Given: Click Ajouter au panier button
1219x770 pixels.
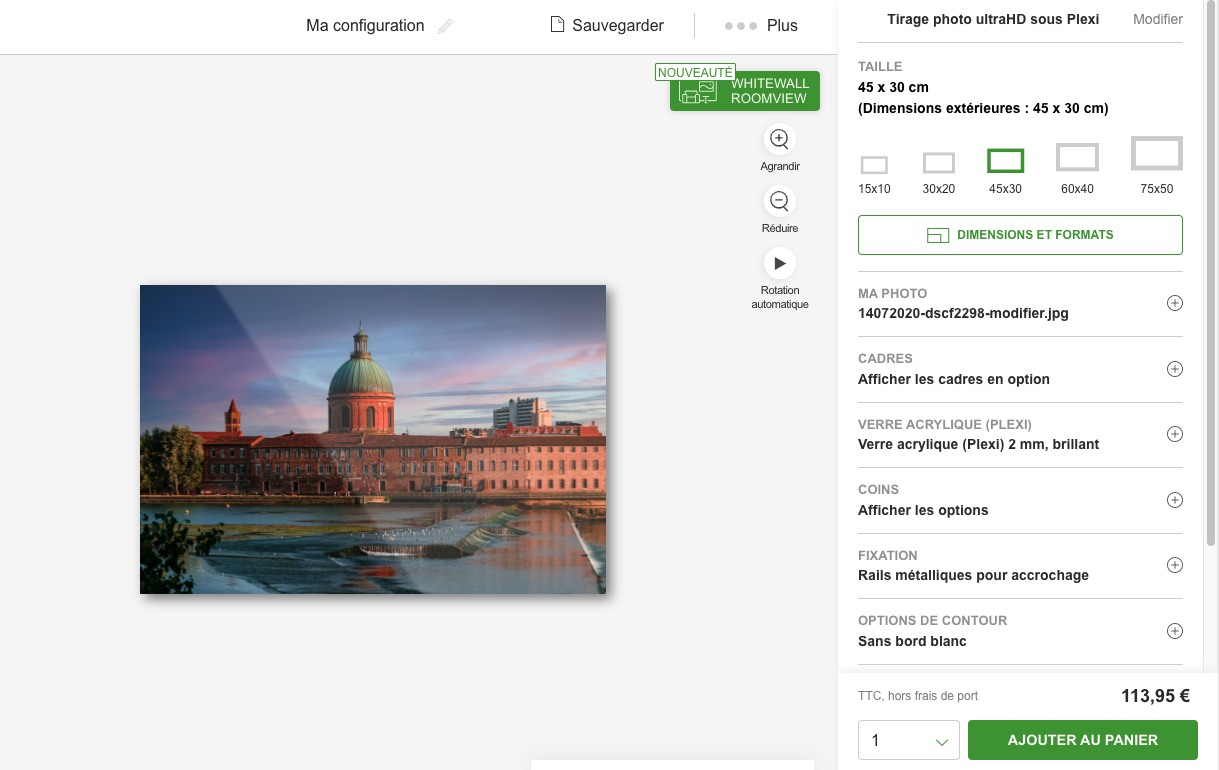Looking at the screenshot, I should (1083, 740).
